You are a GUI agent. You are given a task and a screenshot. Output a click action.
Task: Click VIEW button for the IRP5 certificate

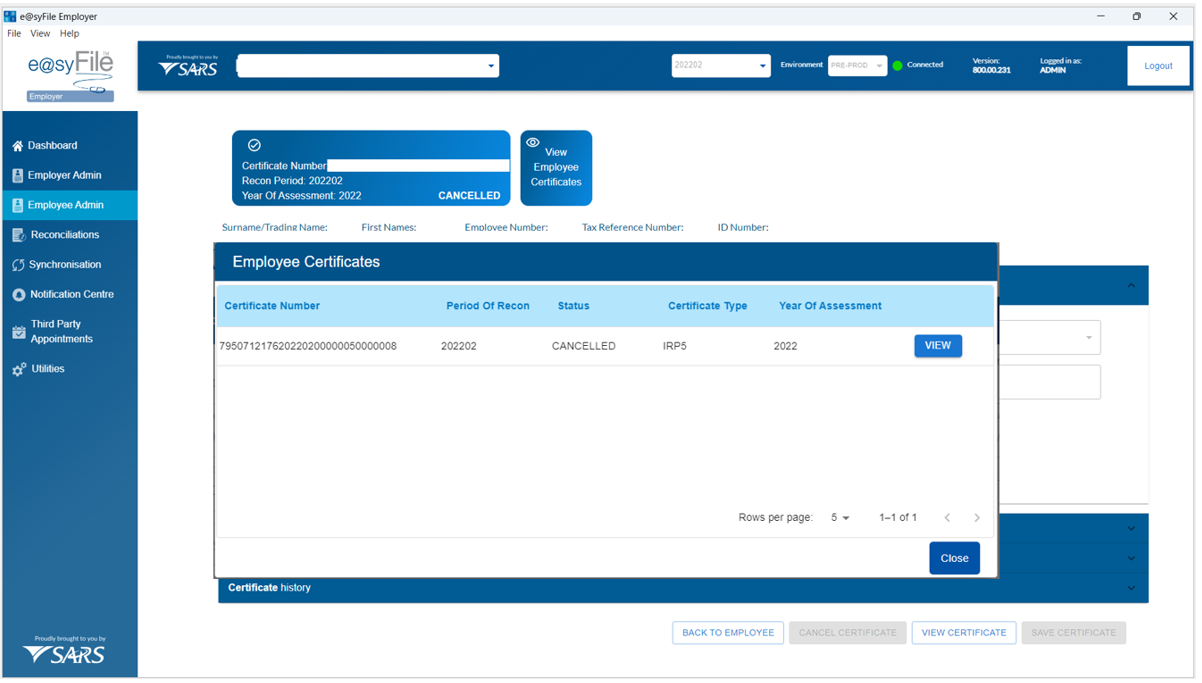coord(937,346)
